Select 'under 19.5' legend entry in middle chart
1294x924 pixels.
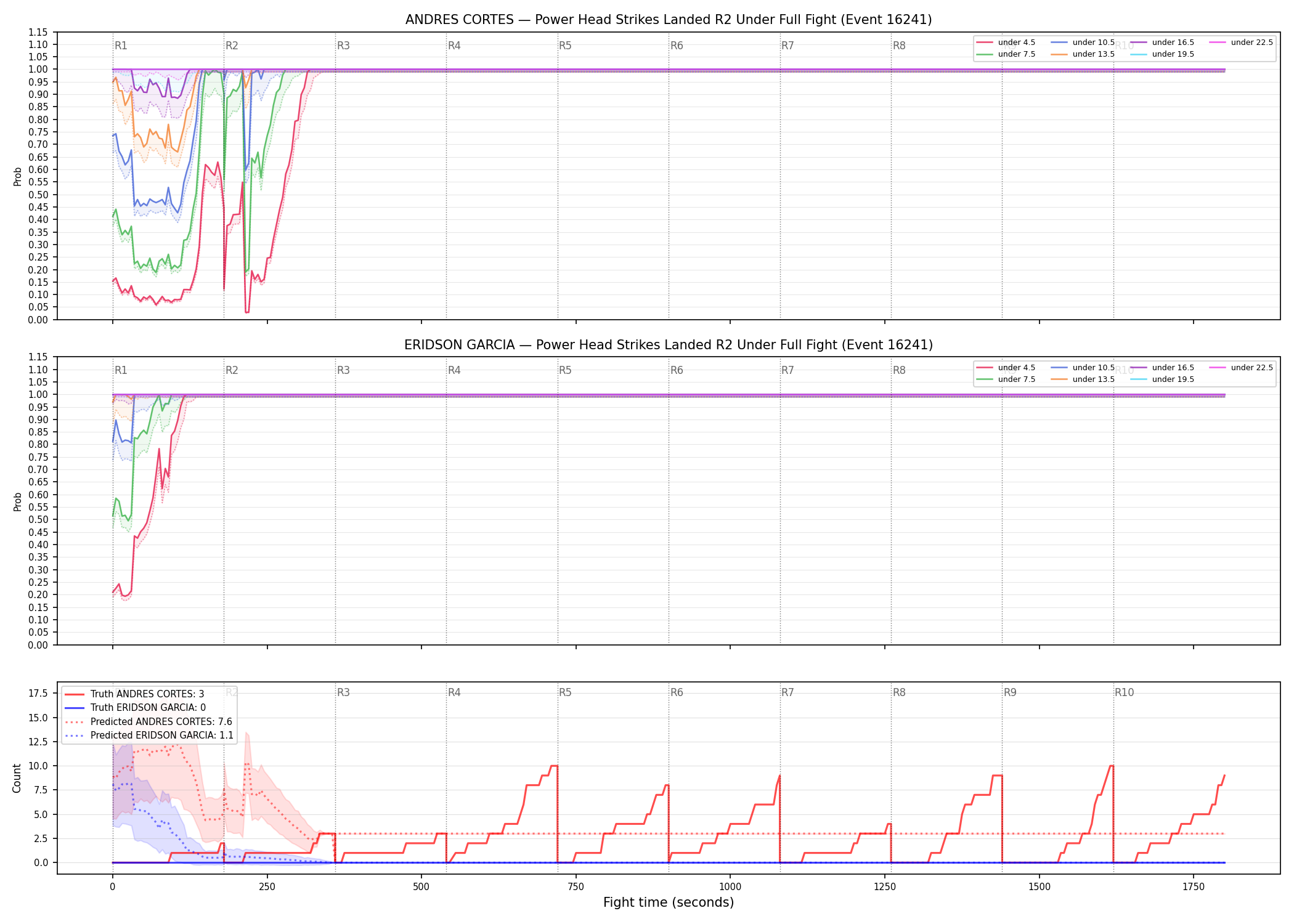point(1162,379)
